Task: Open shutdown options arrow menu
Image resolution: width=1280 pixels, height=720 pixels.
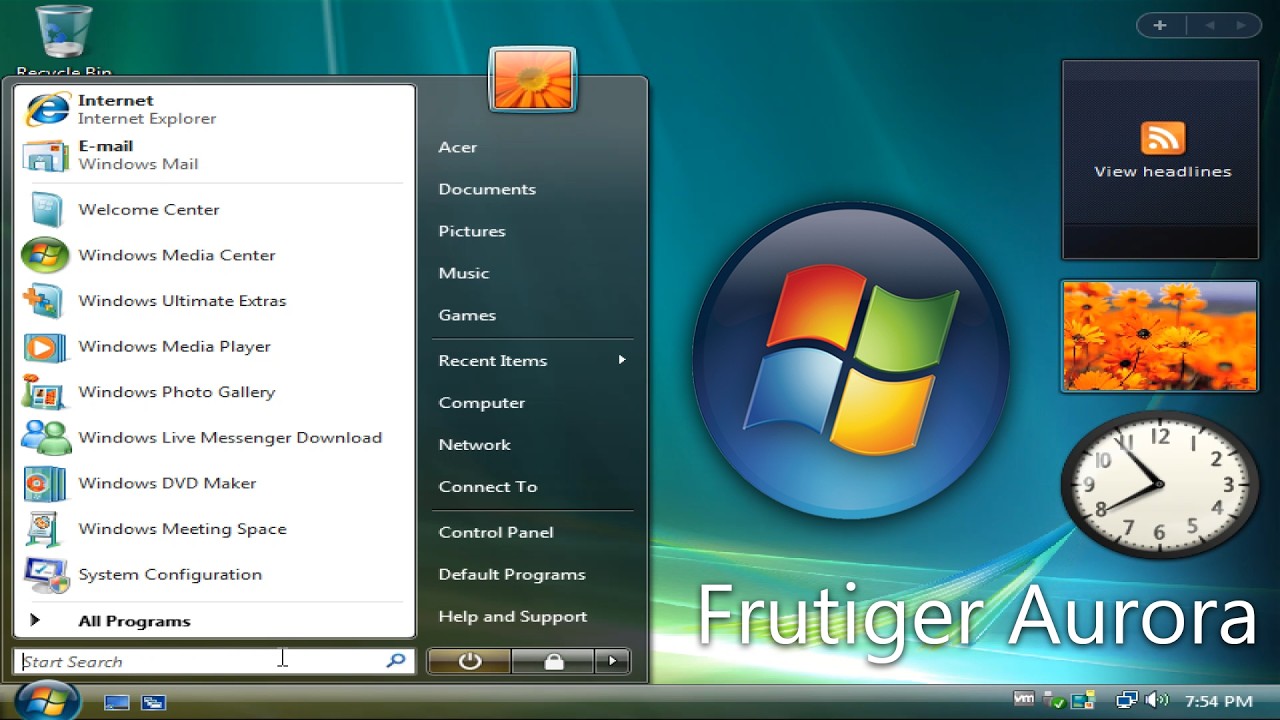Action: tap(612, 661)
